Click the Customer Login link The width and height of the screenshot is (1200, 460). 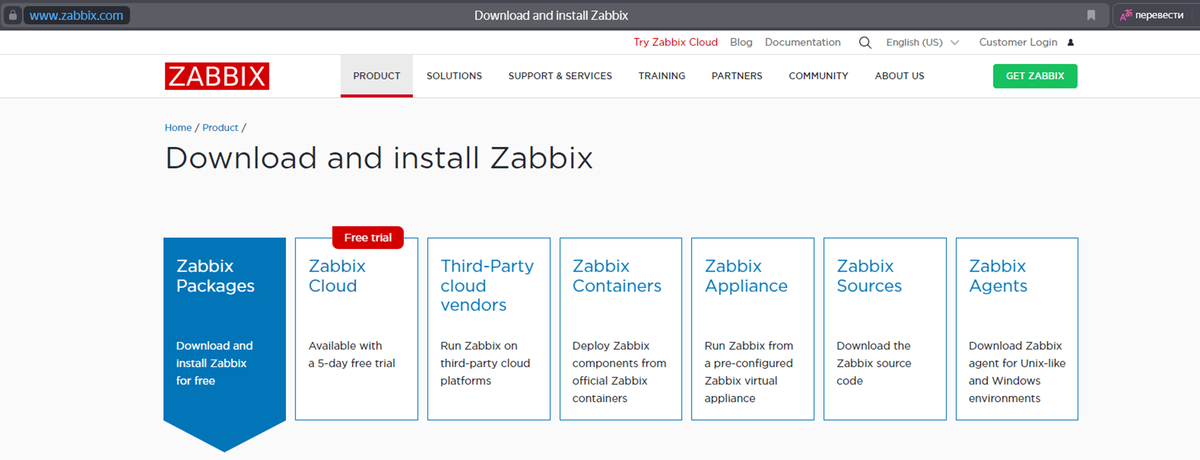[1018, 43]
